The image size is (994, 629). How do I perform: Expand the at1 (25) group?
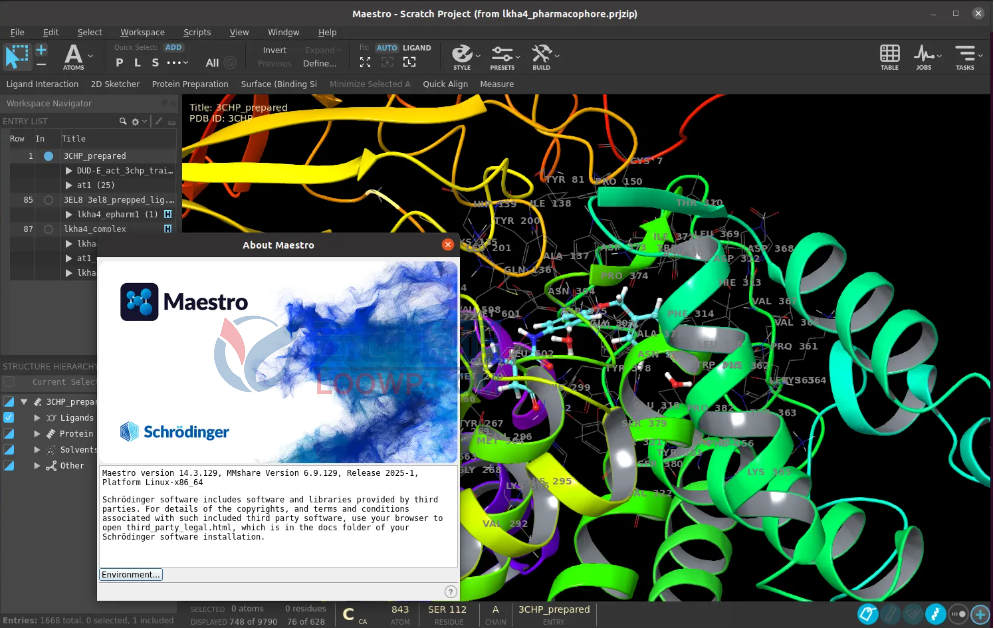[68, 185]
